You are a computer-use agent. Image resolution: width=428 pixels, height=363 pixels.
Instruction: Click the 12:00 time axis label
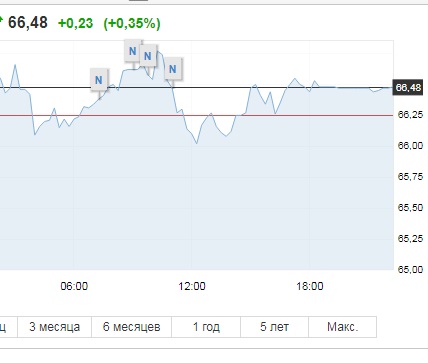192,286
